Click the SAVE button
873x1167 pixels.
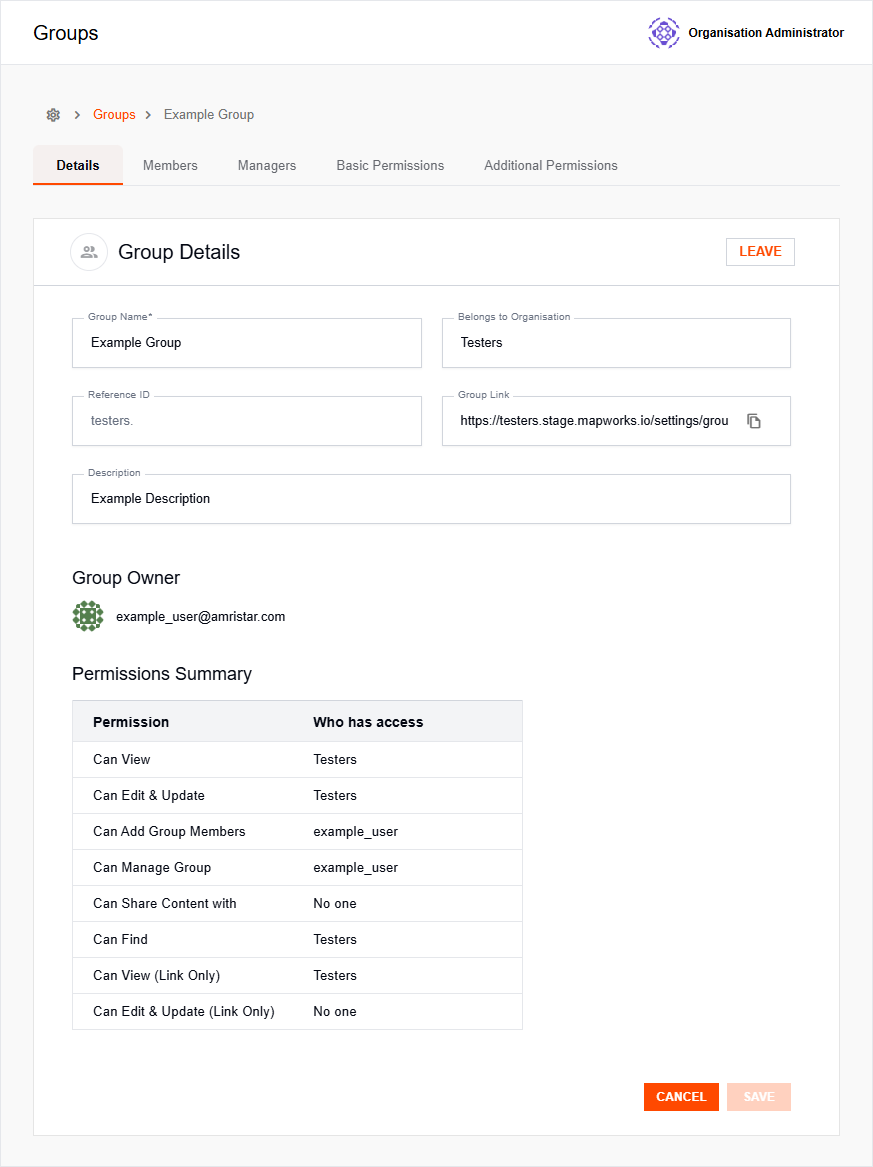tap(759, 1096)
